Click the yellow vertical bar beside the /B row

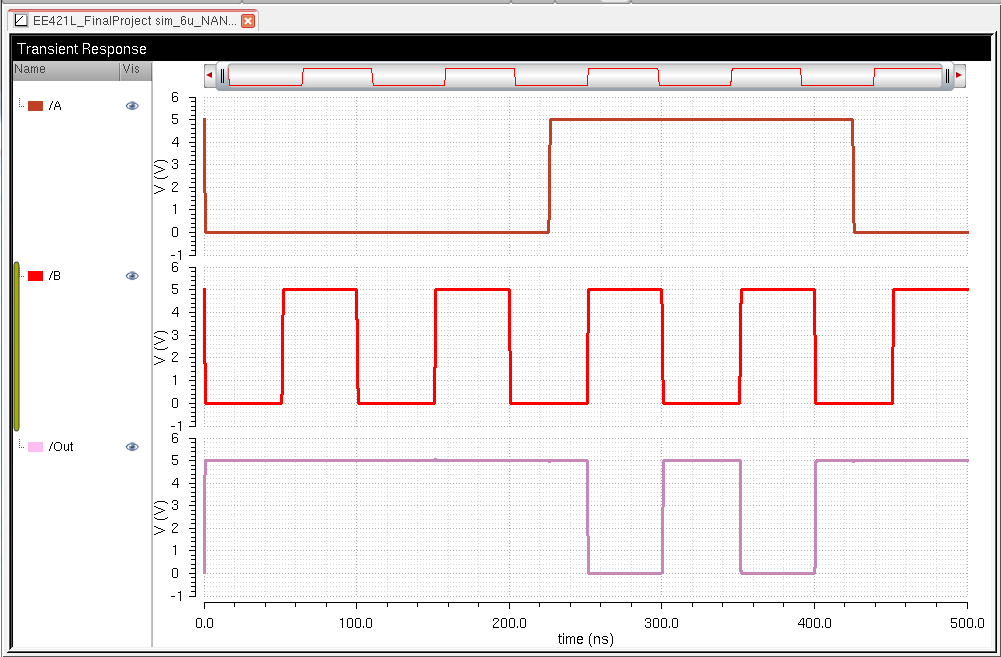coord(16,345)
